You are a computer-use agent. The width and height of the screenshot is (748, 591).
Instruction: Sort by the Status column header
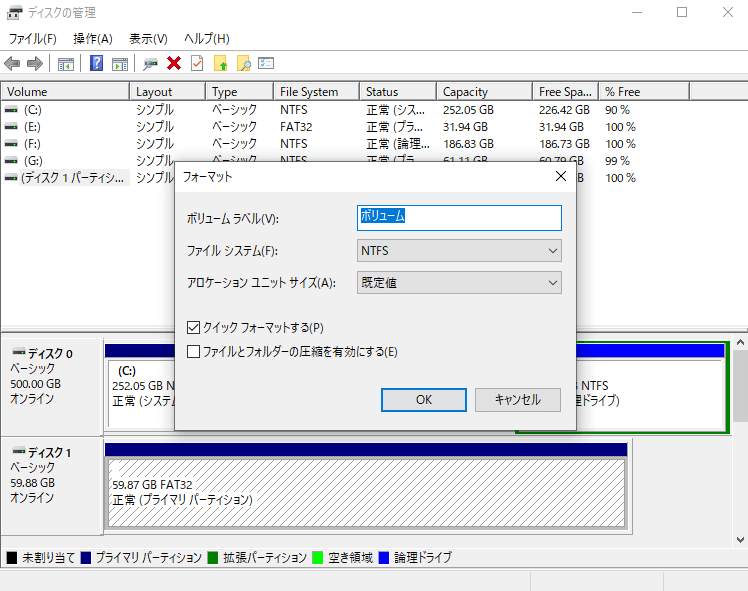(398, 92)
